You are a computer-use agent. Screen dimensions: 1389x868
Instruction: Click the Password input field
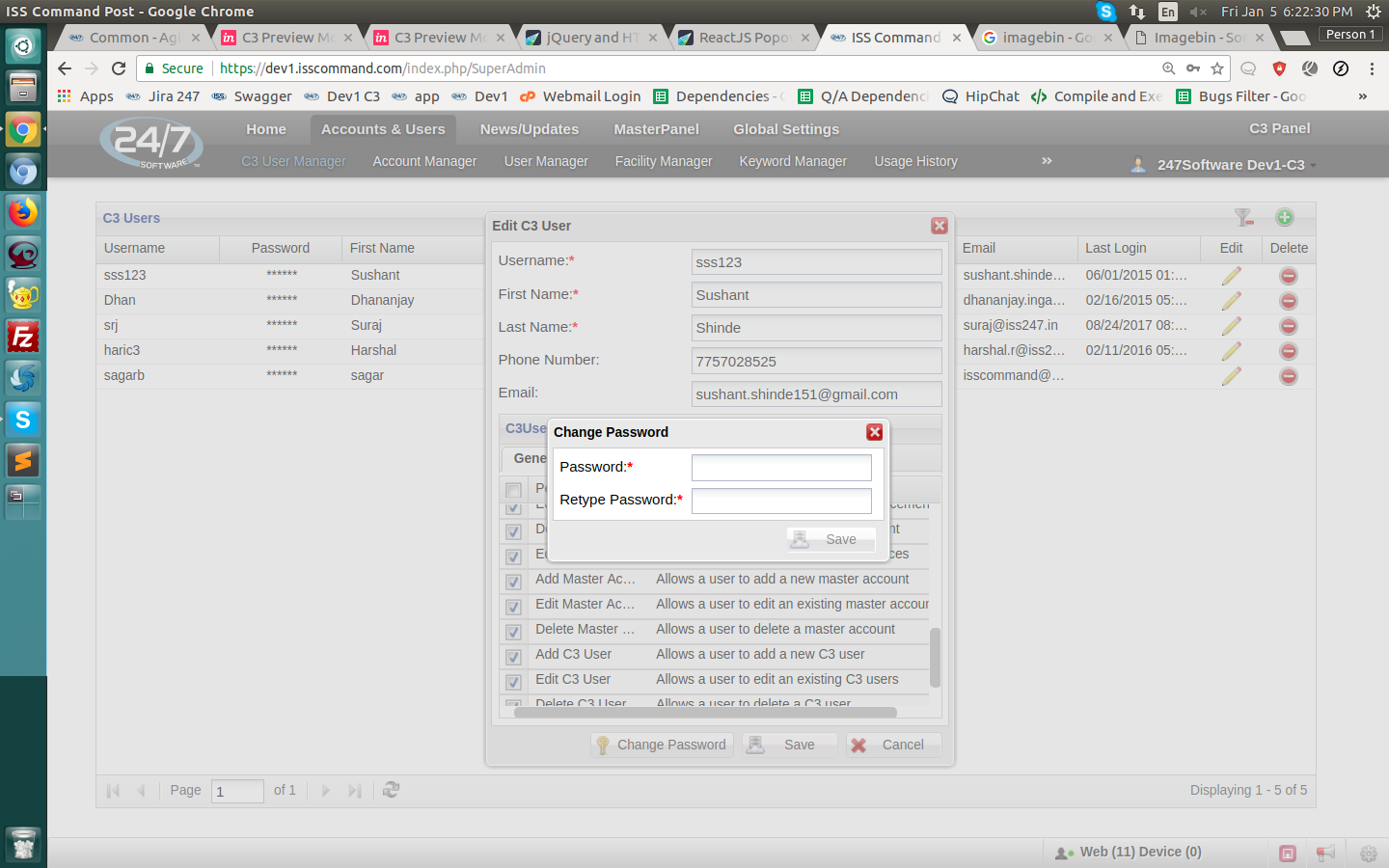pyautogui.click(x=781, y=468)
